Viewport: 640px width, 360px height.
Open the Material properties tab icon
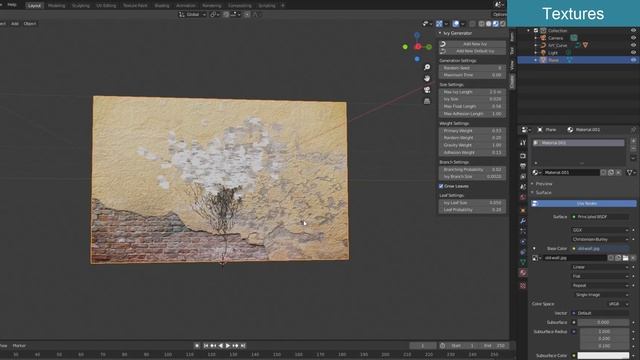point(523,273)
